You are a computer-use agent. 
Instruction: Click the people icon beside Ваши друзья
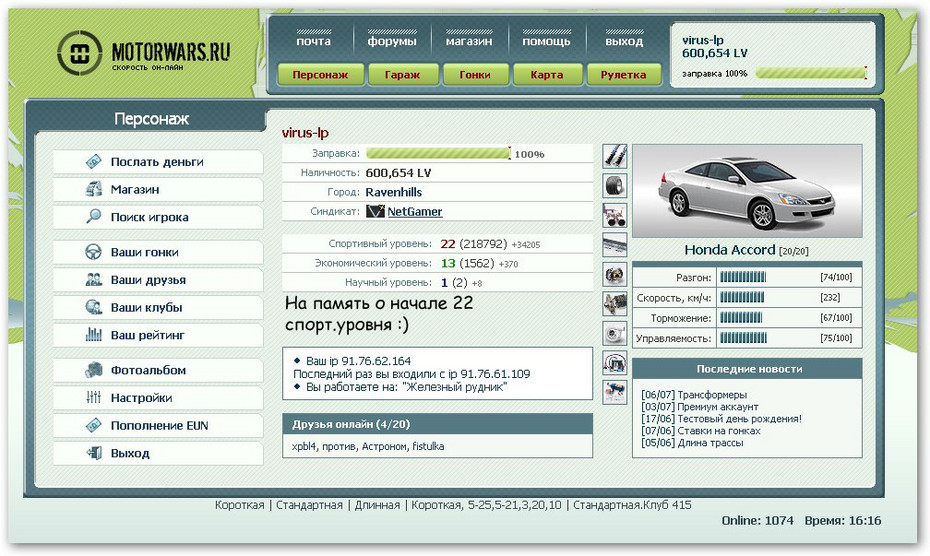[94, 279]
